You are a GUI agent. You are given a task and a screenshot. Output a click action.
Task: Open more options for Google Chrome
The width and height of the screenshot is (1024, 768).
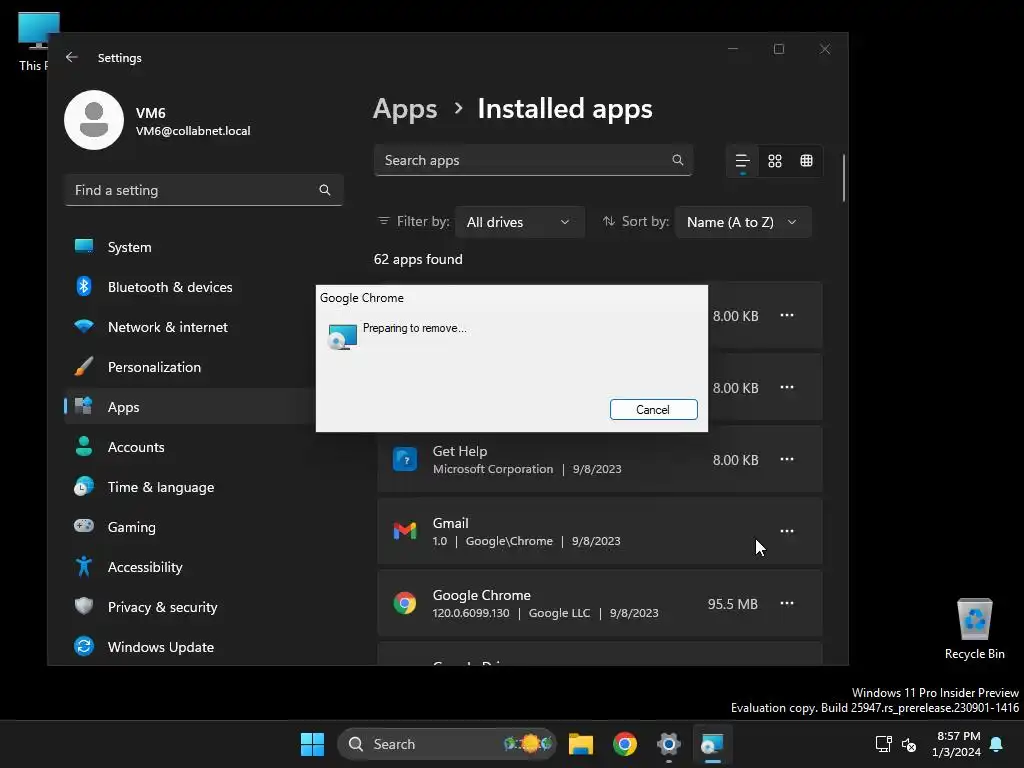(x=787, y=603)
